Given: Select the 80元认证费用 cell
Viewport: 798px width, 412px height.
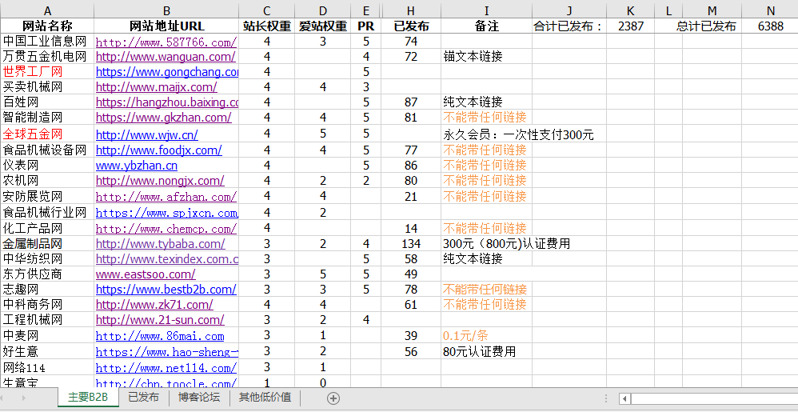Looking at the screenshot, I should click(487, 351).
